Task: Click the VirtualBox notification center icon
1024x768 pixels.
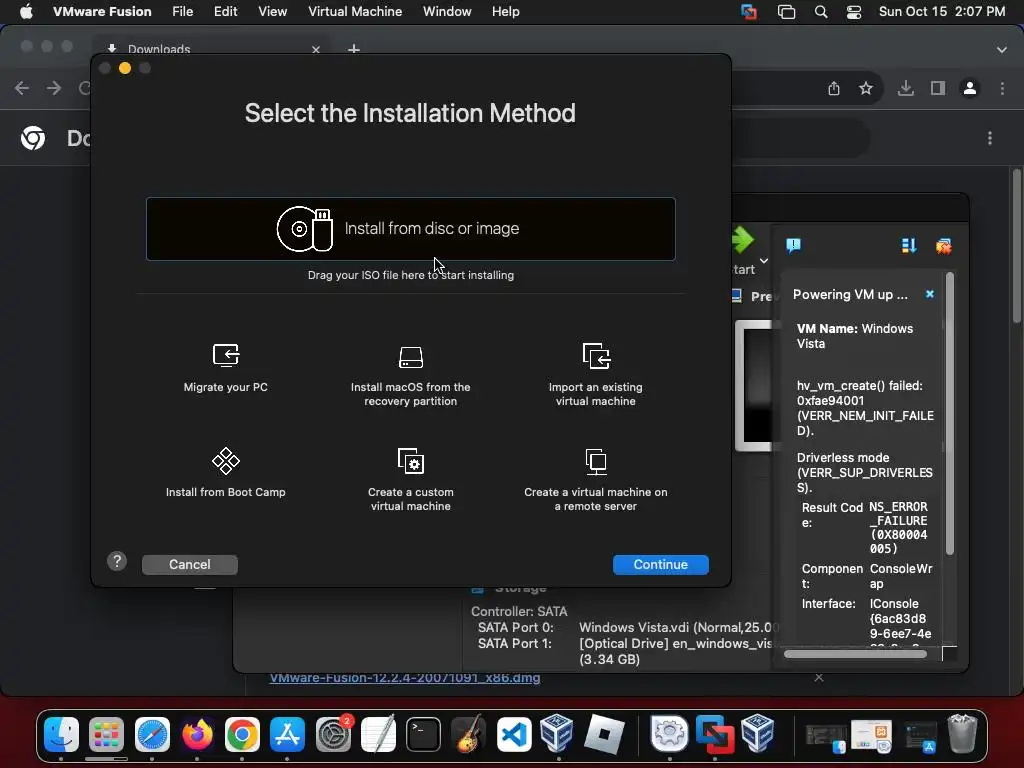Action: pyautogui.click(x=793, y=246)
